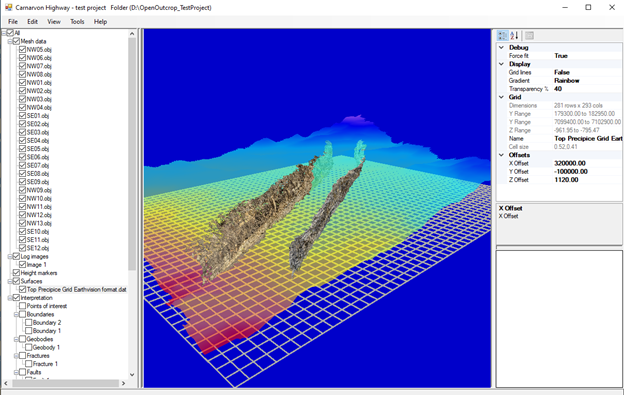Viewport: 624px width, 395px height.
Task: Click the application icon in title bar
Action: coord(8,7)
